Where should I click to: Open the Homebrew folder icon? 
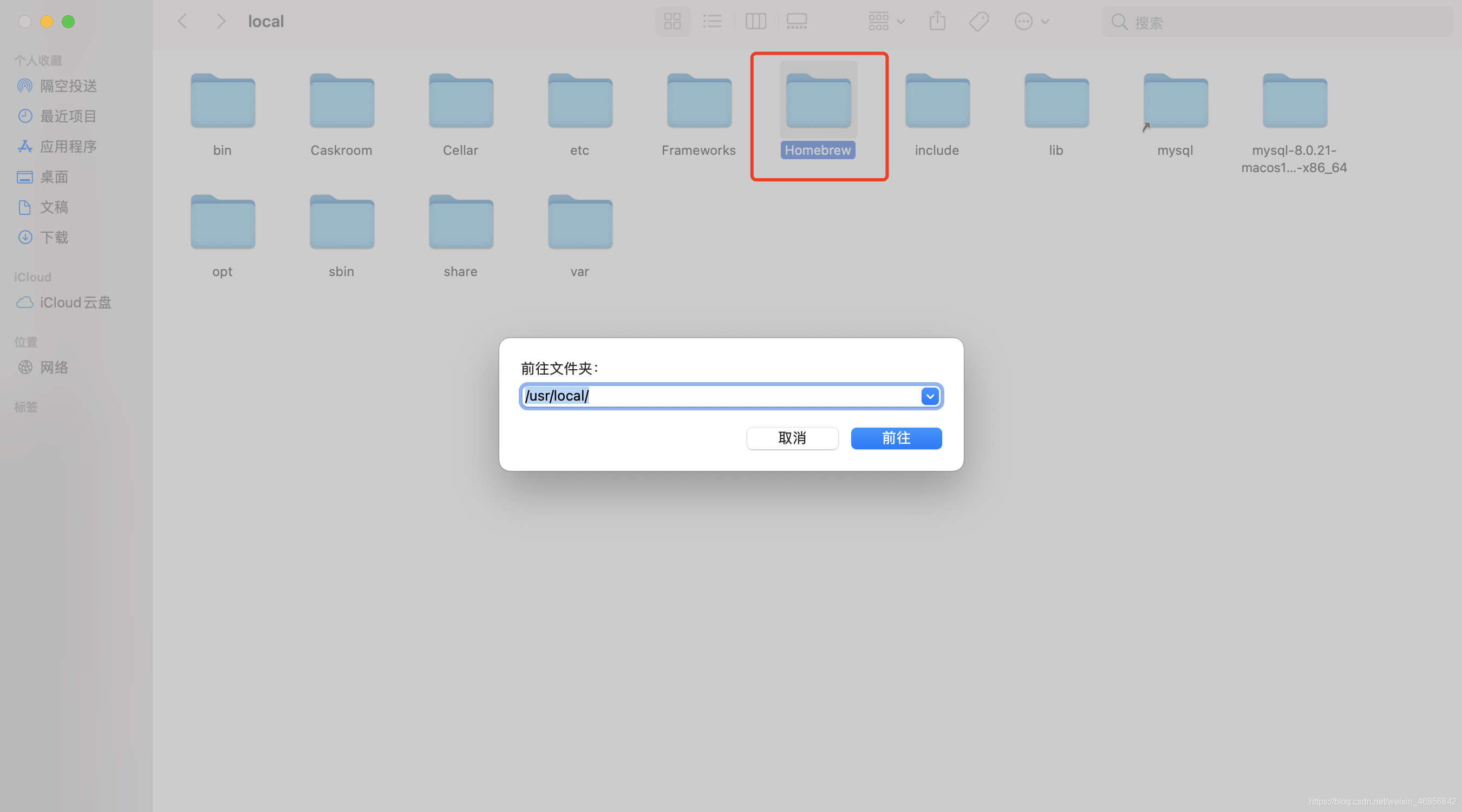point(818,101)
